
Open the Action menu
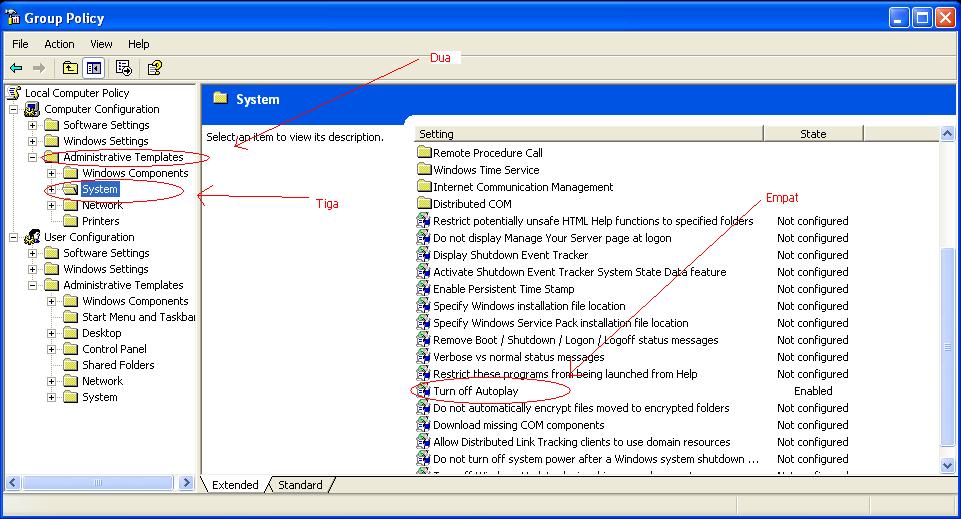pos(59,44)
